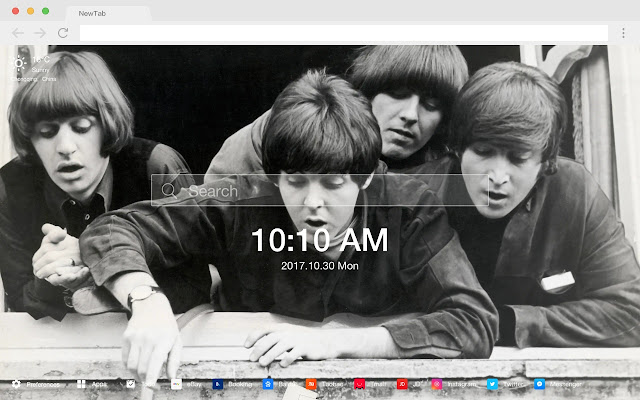640x400 pixels.
Task: Click the date 2017.10.30 Mon
Action: coord(320,266)
